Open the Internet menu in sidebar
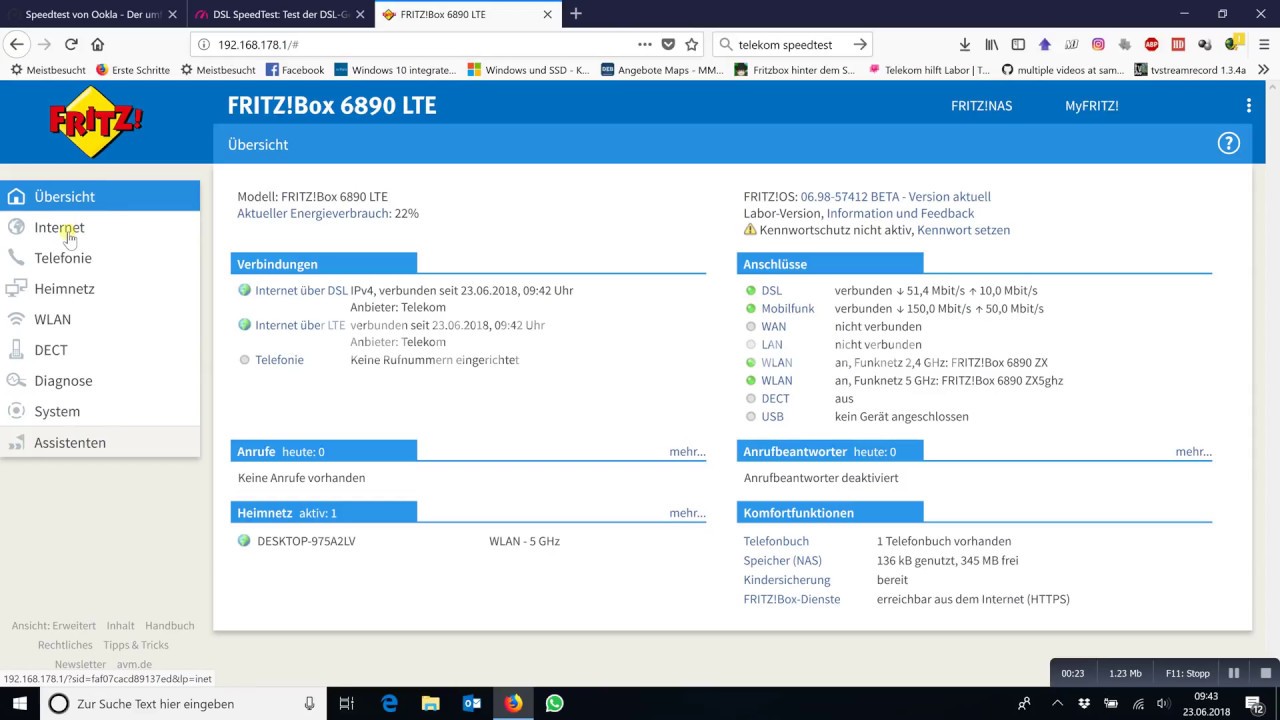Image resolution: width=1280 pixels, height=720 pixels. point(59,227)
